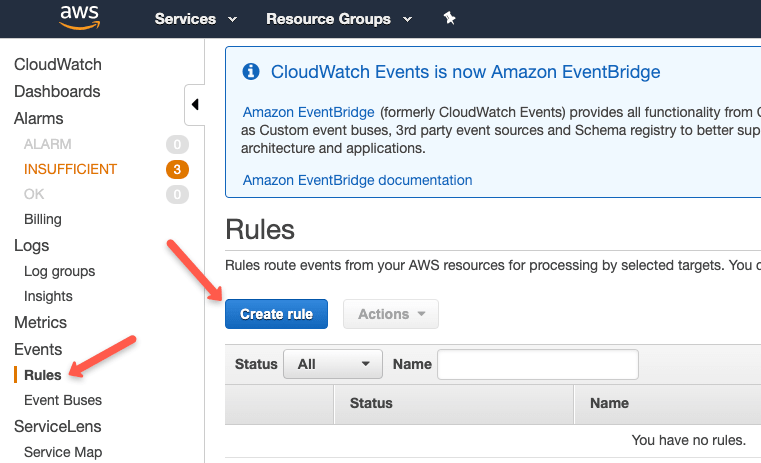Image resolution: width=761 pixels, height=463 pixels.
Task: Click the Create rule button
Action: click(x=276, y=314)
